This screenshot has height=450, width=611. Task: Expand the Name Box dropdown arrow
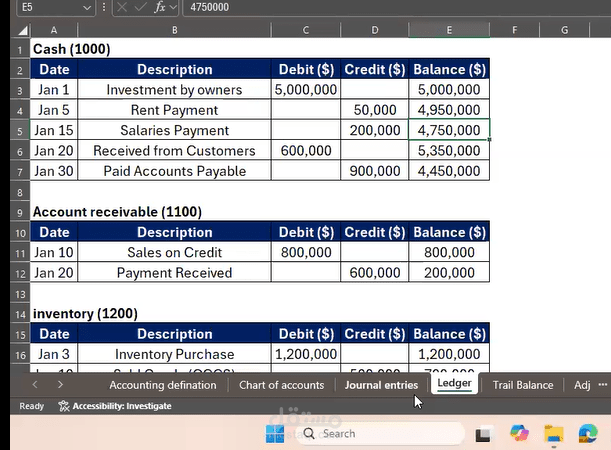tap(87, 7)
